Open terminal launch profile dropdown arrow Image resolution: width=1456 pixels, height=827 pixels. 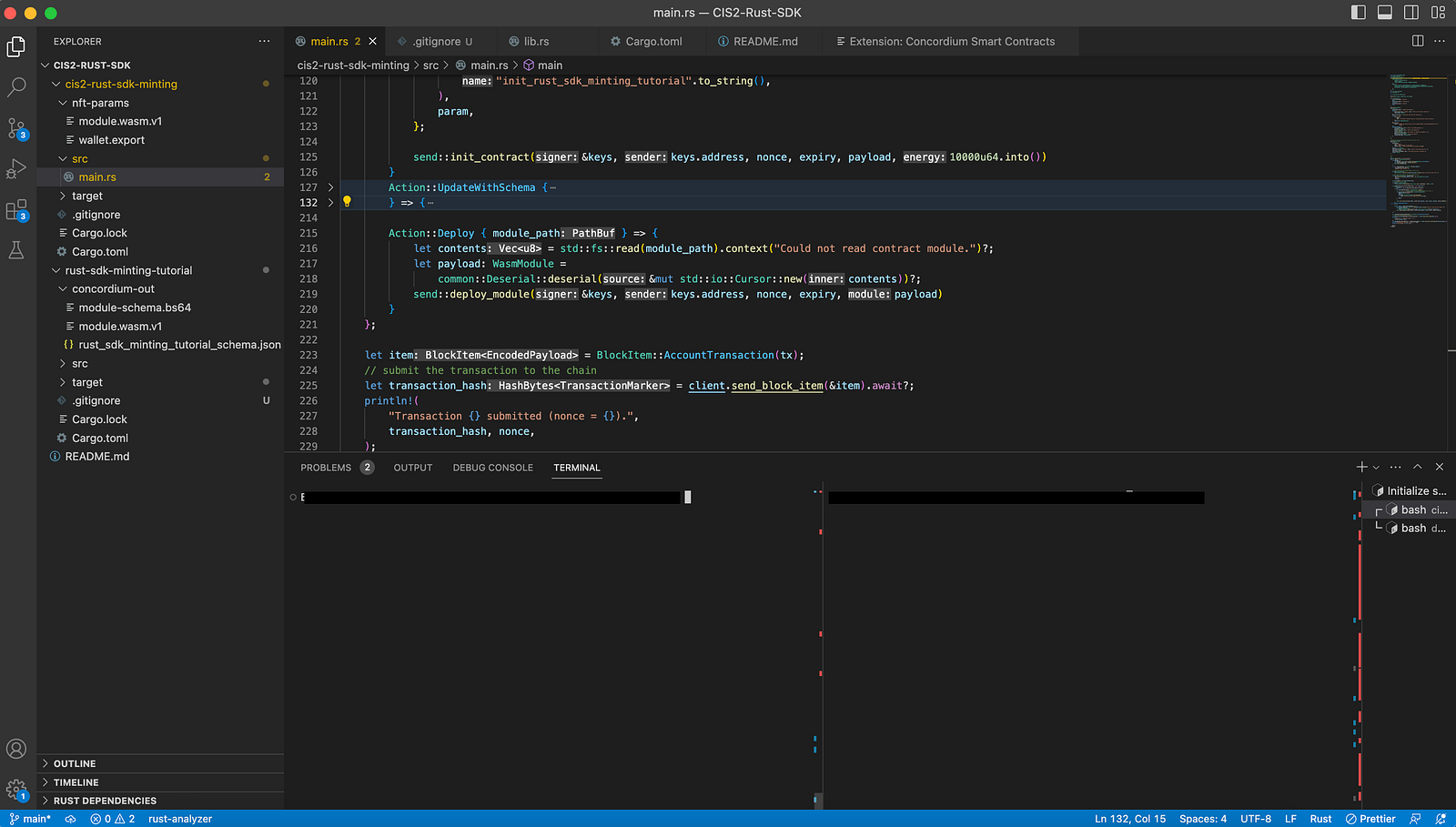coord(1376,468)
